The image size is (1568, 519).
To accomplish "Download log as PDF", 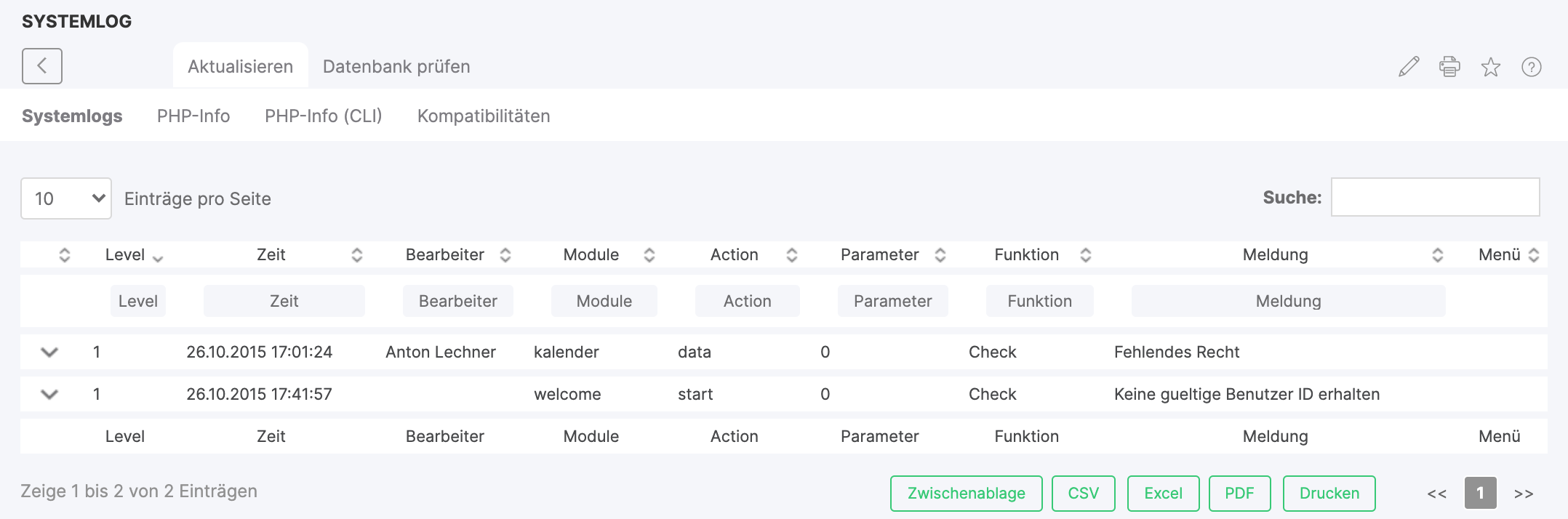I will point(1239,494).
